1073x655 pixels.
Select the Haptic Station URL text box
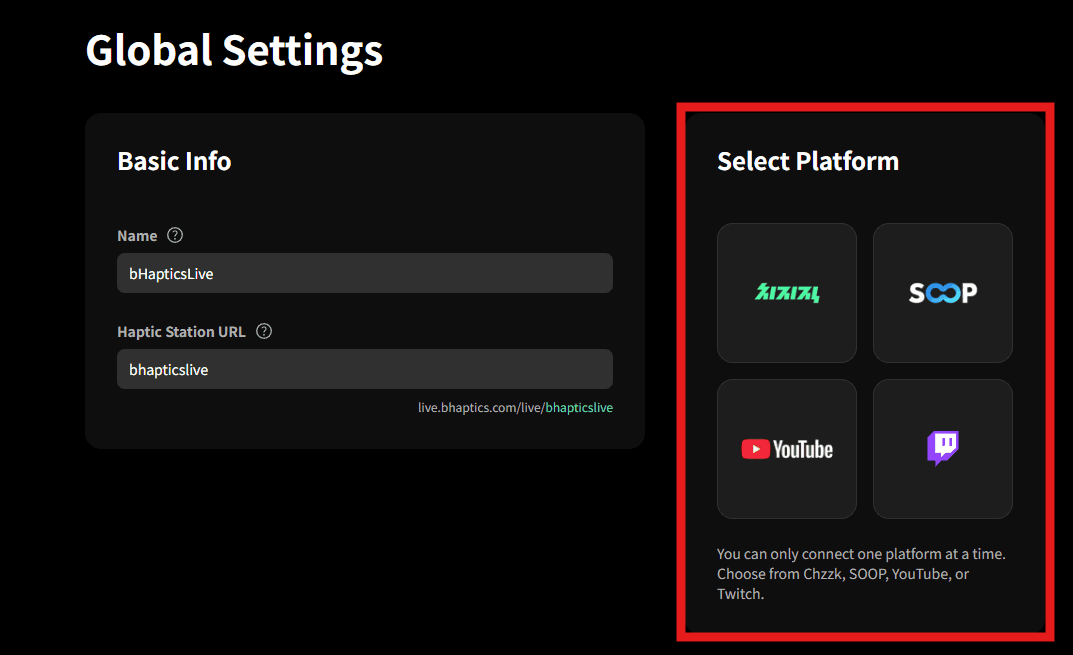364,369
